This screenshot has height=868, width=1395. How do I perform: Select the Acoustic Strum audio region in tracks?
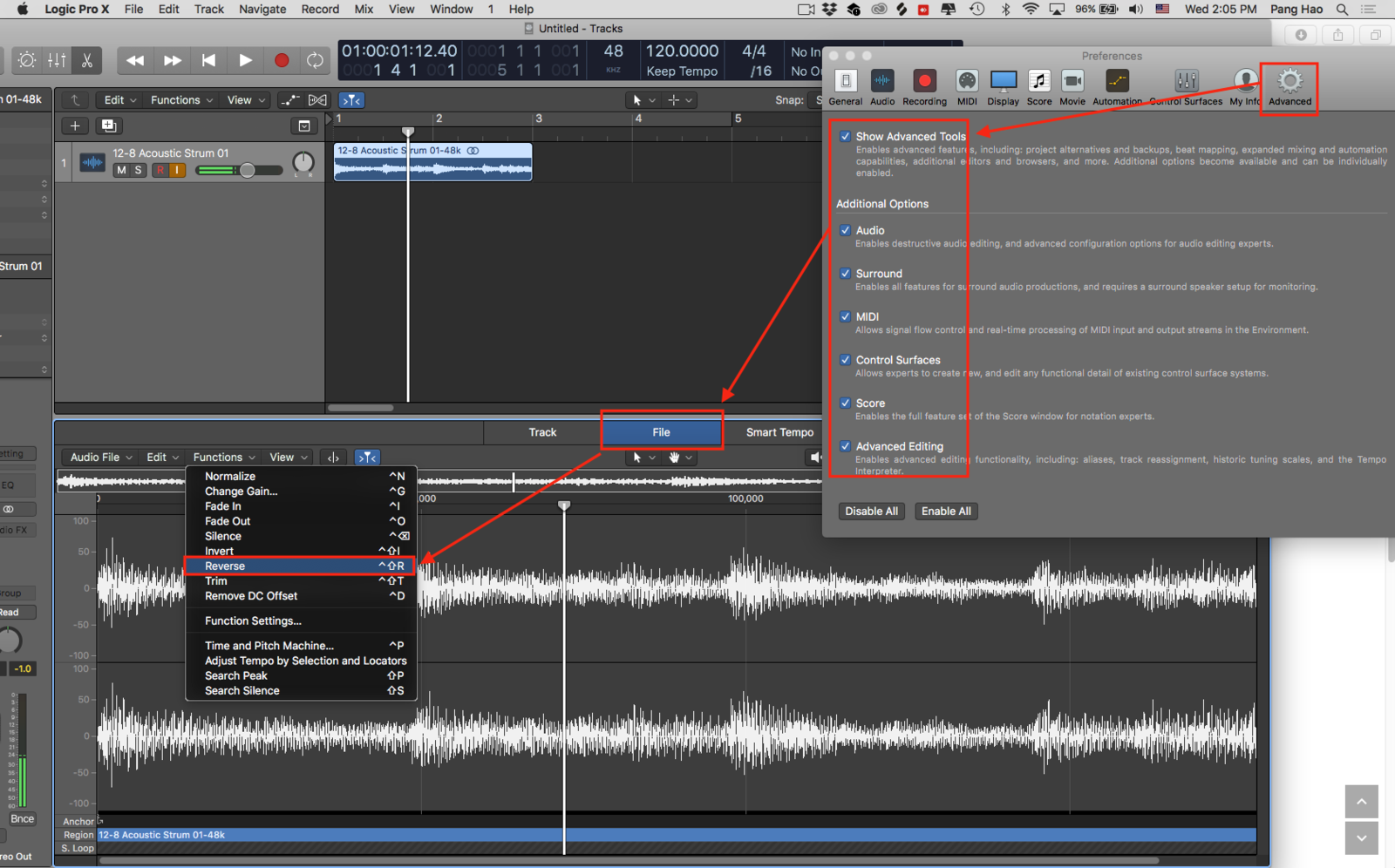[432, 162]
